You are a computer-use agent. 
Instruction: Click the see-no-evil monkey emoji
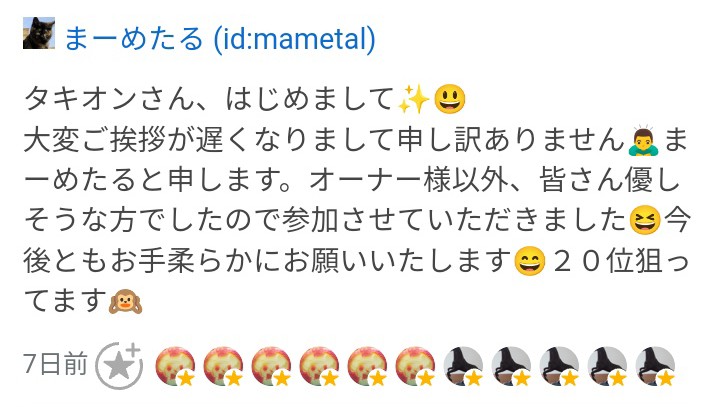[125, 301]
